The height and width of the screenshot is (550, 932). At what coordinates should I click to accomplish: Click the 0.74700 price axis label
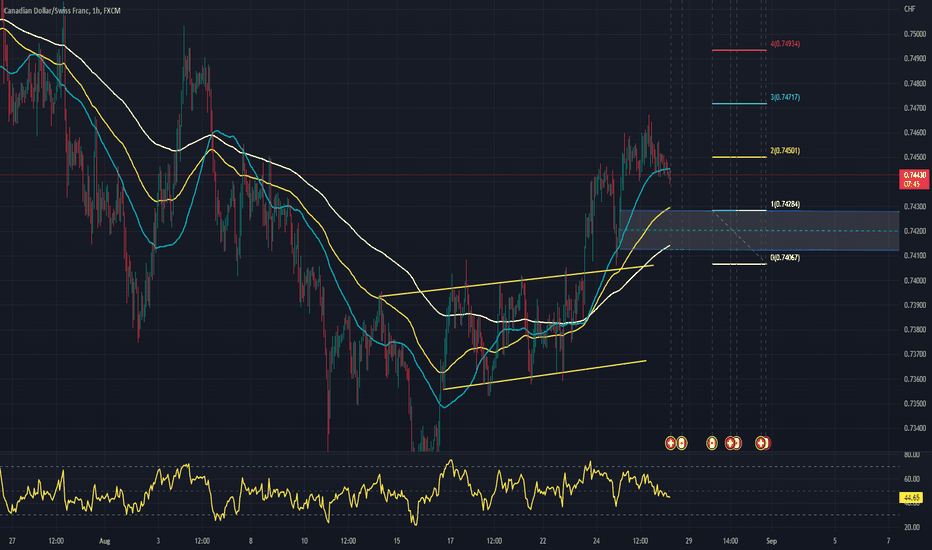pos(915,108)
